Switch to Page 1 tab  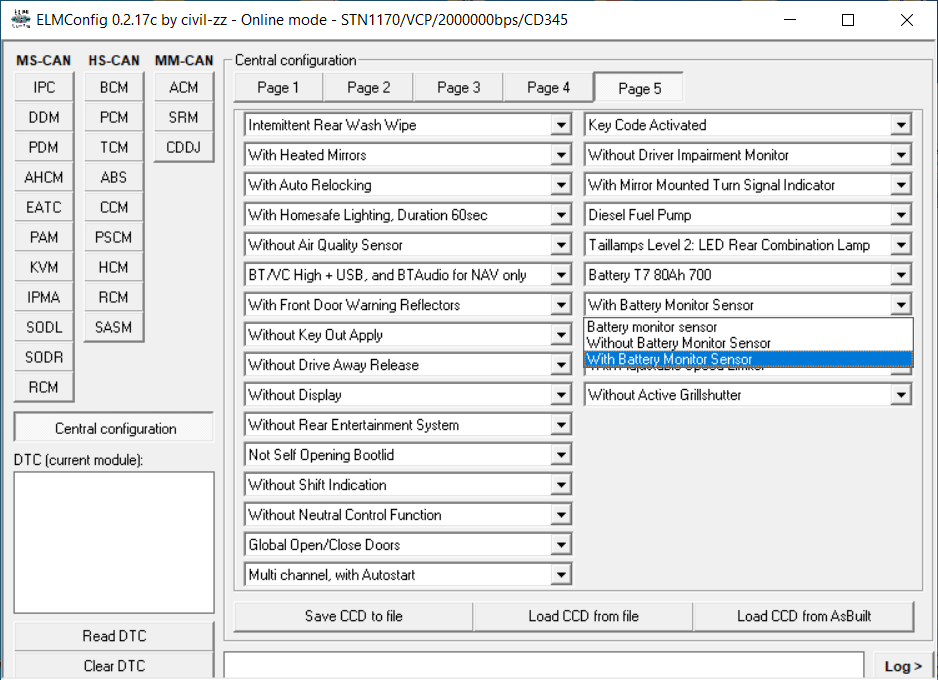pyautogui.click(x=278, y=88)
